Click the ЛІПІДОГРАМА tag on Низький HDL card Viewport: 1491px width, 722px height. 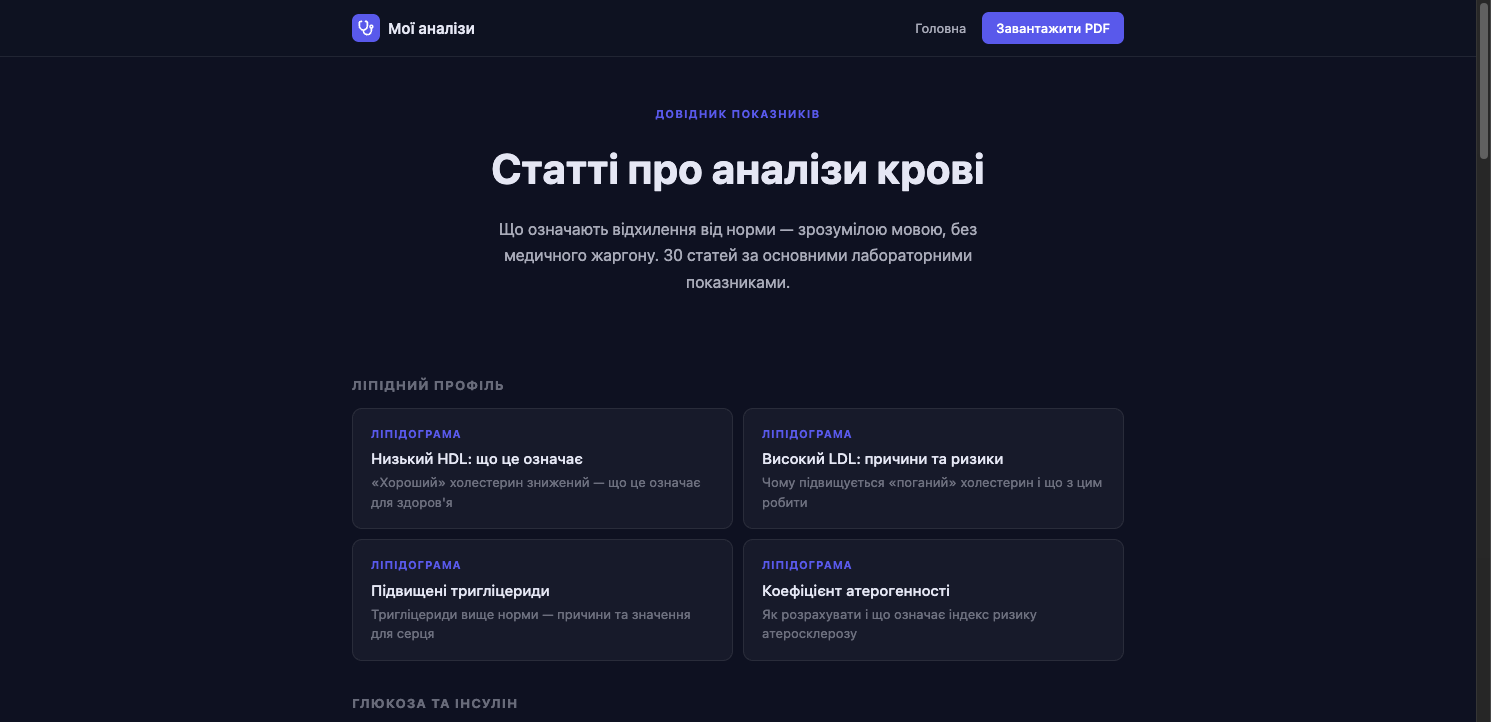pyautogui.click(x=416, y=434)
